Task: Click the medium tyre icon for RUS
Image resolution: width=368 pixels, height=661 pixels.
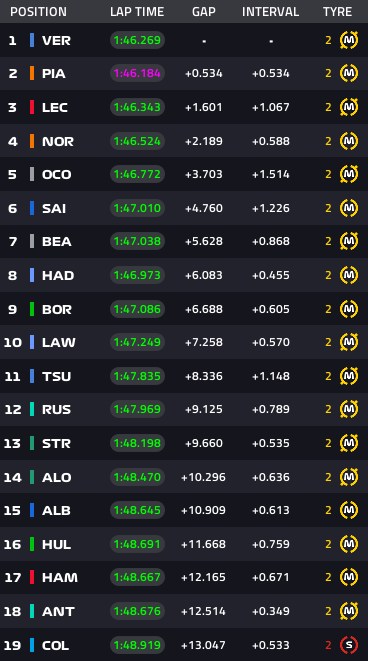Action: coord(349,409)
